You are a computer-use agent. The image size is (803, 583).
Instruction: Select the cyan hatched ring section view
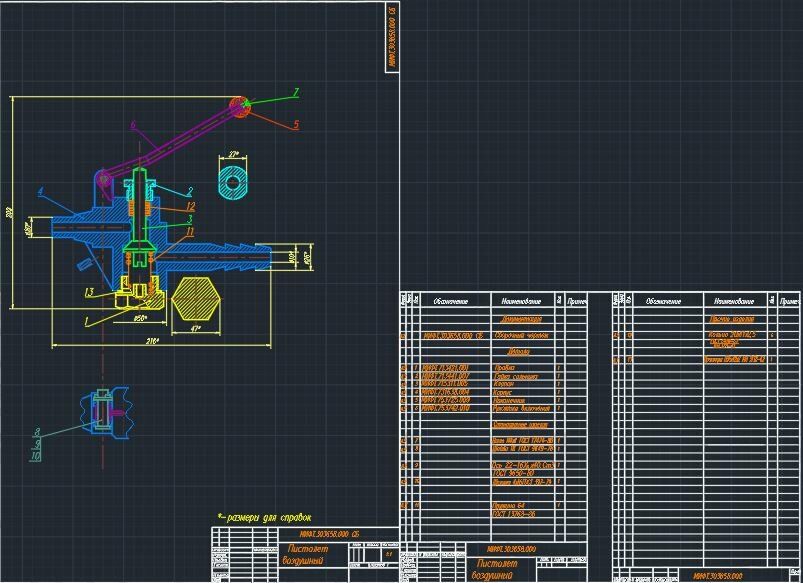(233, 182)
